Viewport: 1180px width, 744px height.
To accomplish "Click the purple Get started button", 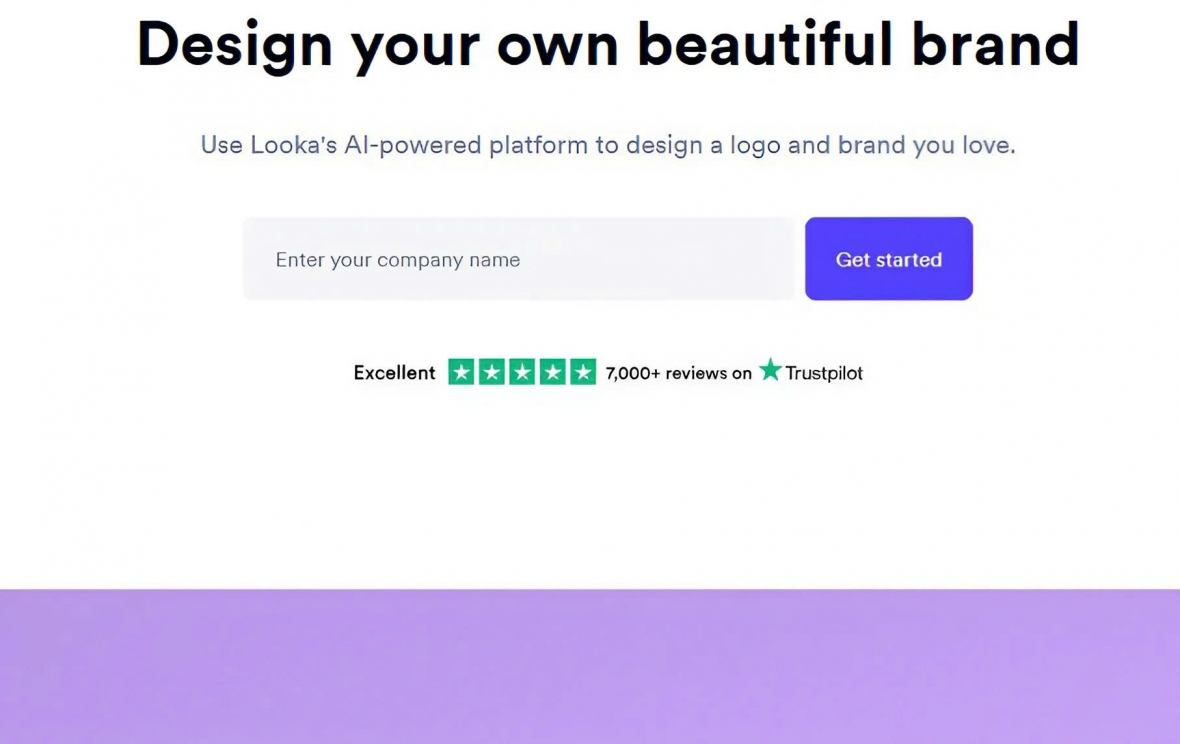I will point(889,259).
